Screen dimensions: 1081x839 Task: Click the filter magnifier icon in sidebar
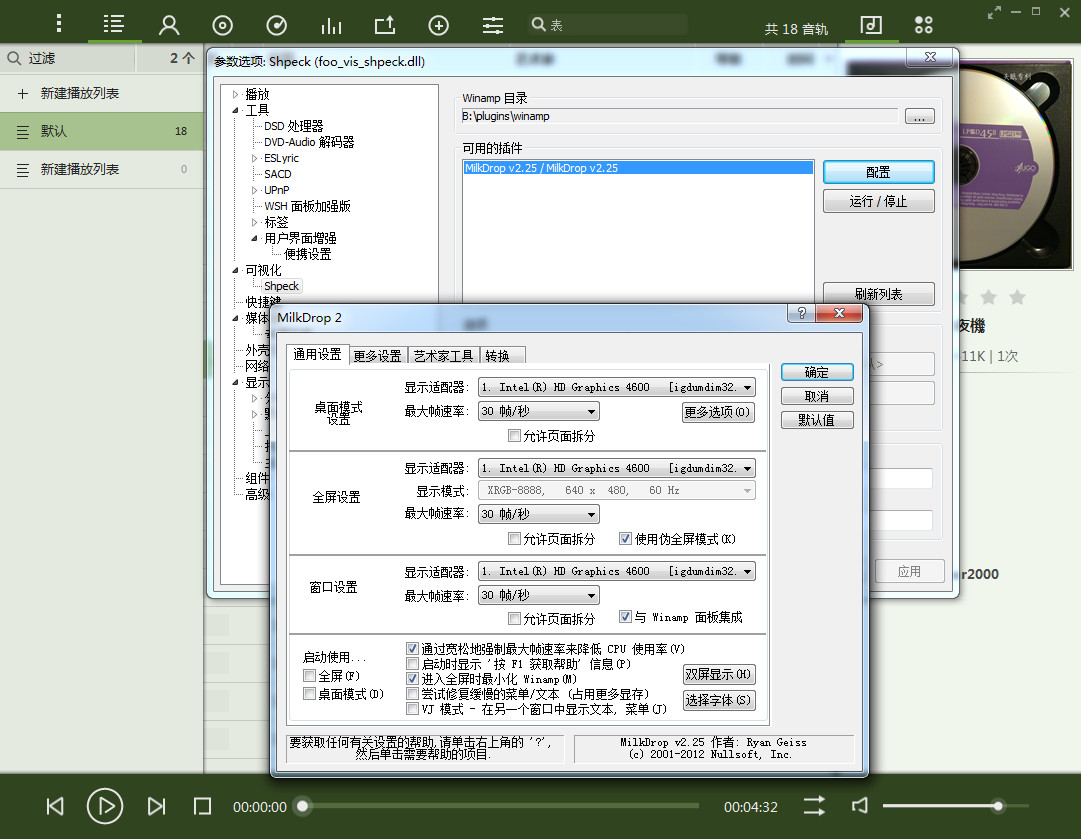pos(14,59)
